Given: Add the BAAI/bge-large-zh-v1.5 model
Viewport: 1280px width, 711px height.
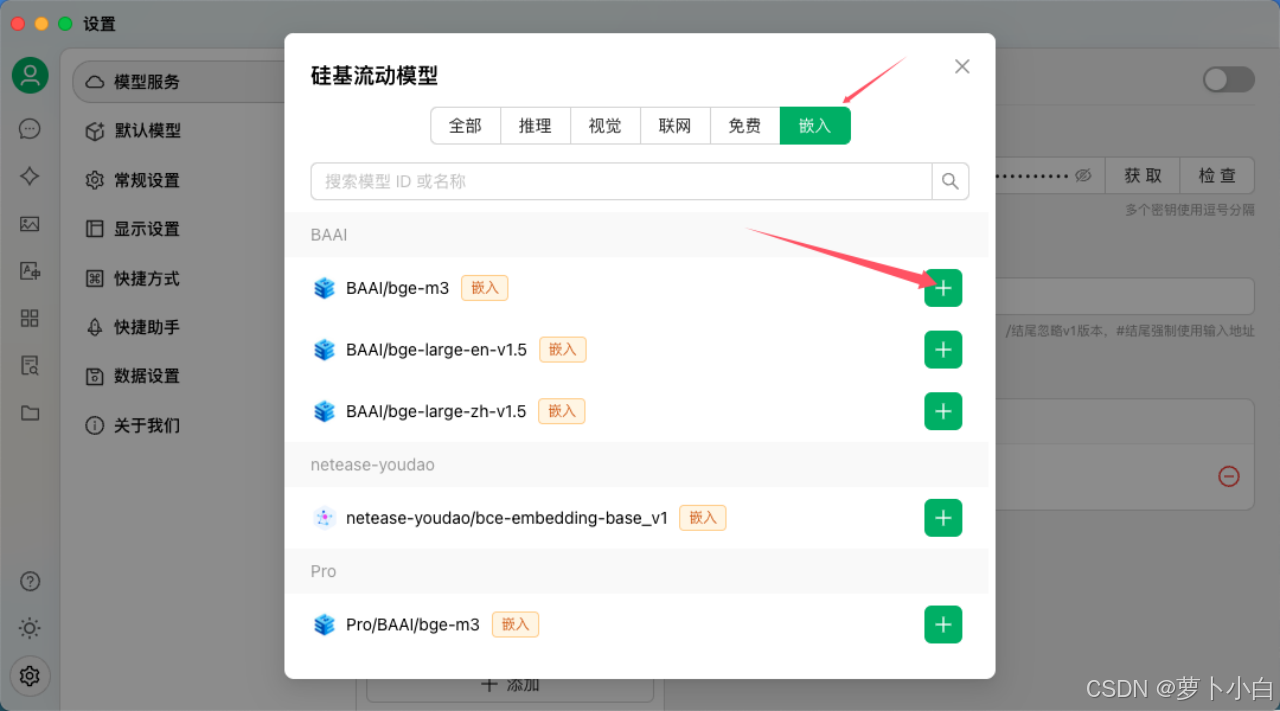Looking at the screenshot, I should click(x=943, y=411).
